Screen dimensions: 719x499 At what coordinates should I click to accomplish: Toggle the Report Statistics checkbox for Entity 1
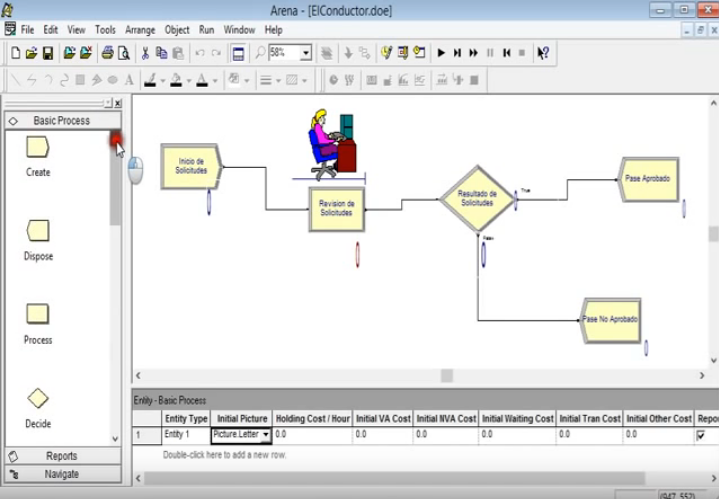[701, 435]
